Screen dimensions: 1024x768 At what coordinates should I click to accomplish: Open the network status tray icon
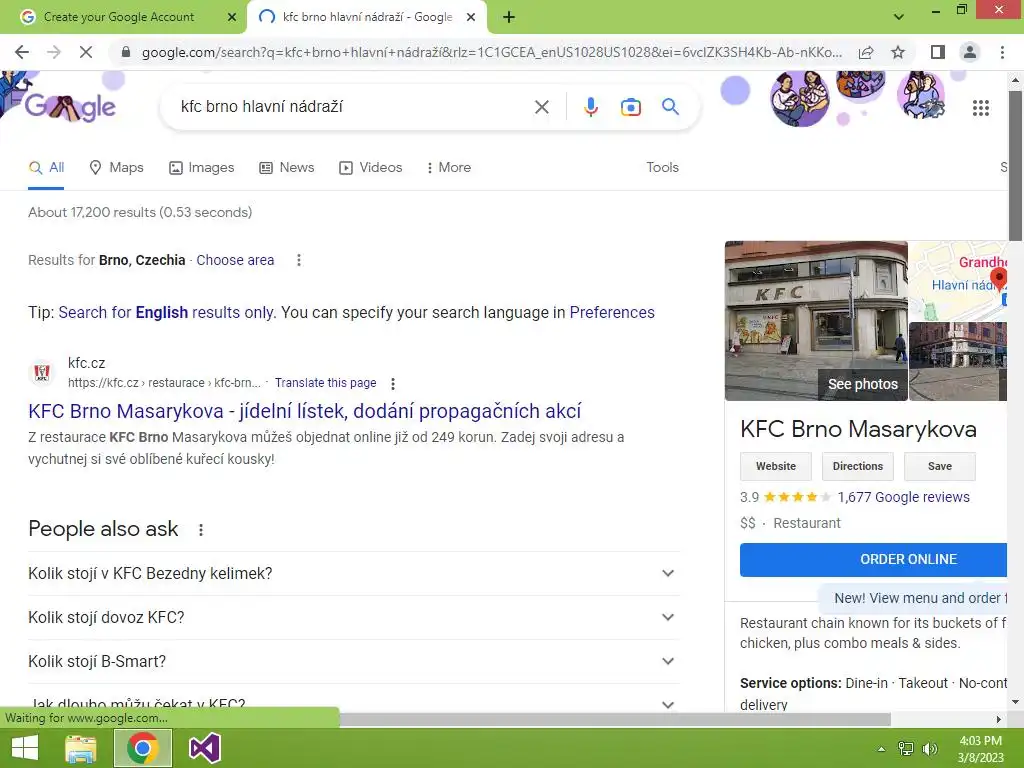906,748
